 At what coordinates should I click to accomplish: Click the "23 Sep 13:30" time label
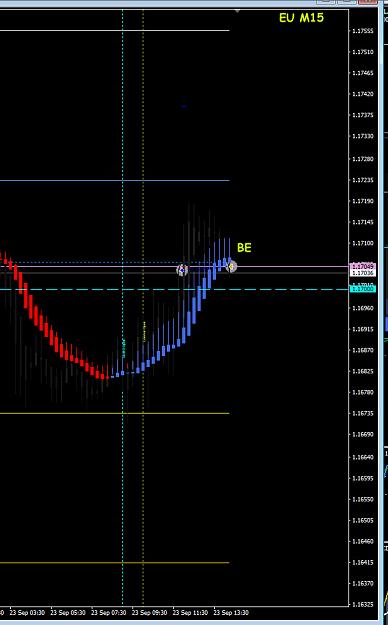click(x=231, y=612)
